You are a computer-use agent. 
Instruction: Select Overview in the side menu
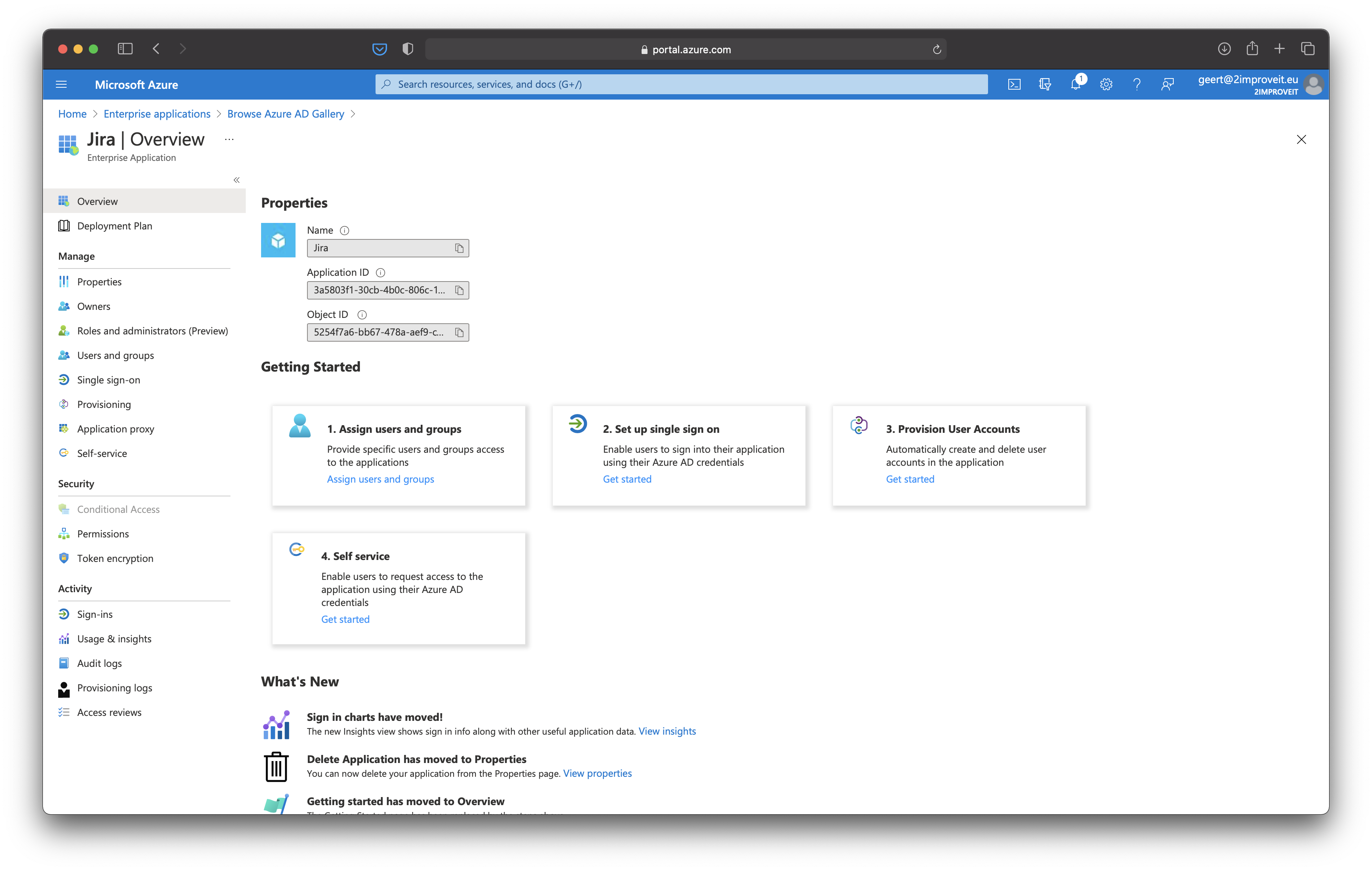click(x=145, y=201)
